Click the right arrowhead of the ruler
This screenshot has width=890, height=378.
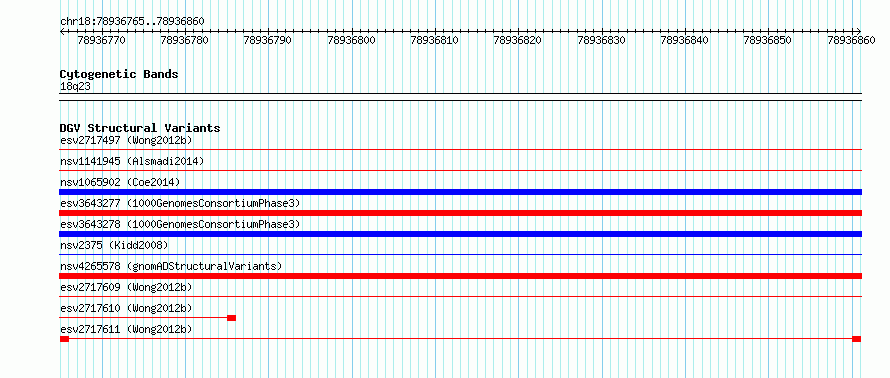[858, 31]
